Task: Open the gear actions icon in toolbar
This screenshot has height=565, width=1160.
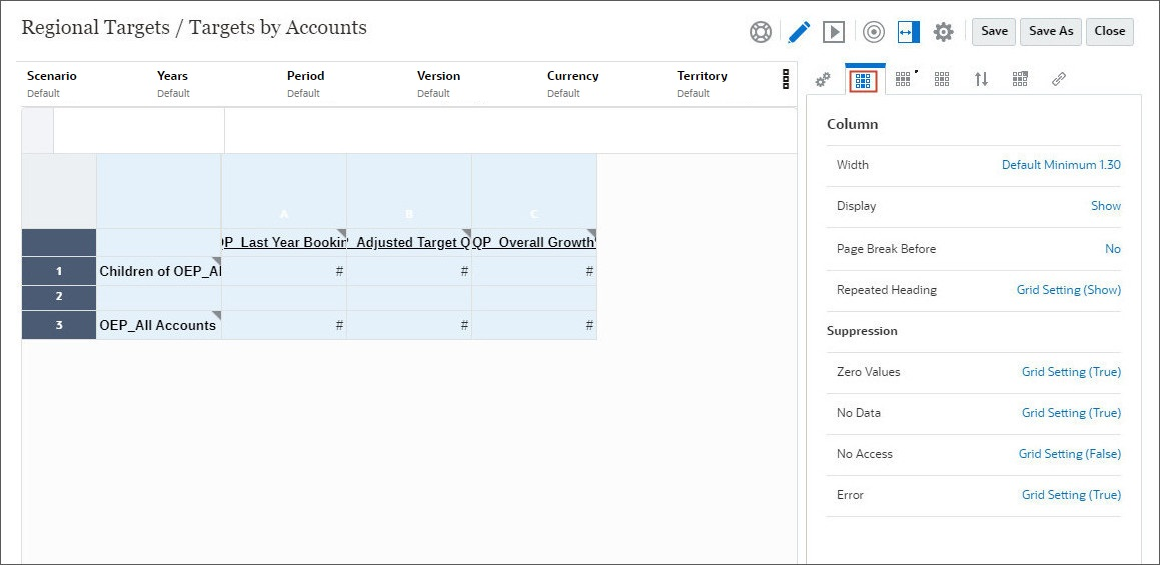Action: [x=943, y=32]
